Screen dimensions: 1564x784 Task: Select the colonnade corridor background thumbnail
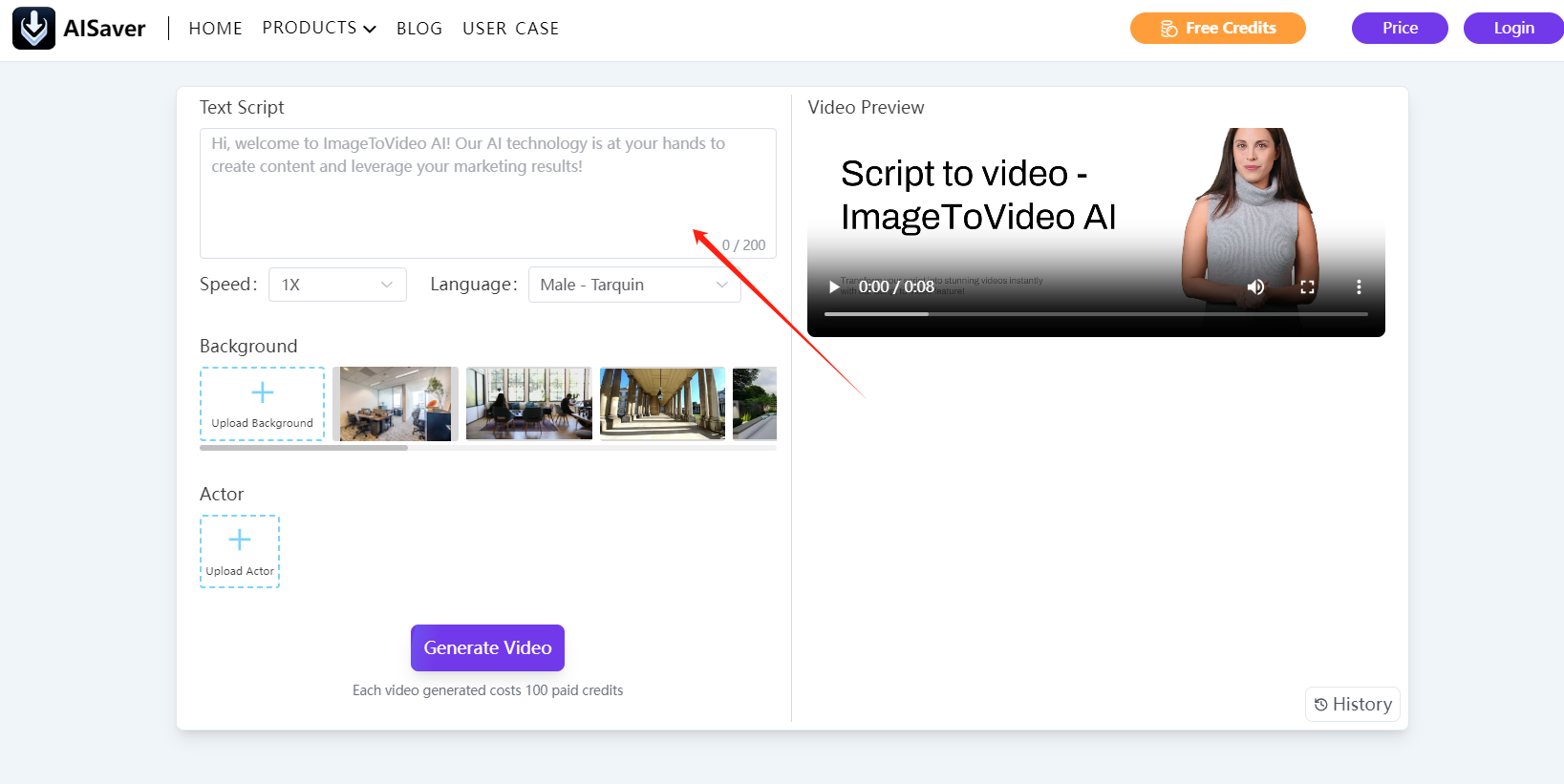[x=662, y=404]
